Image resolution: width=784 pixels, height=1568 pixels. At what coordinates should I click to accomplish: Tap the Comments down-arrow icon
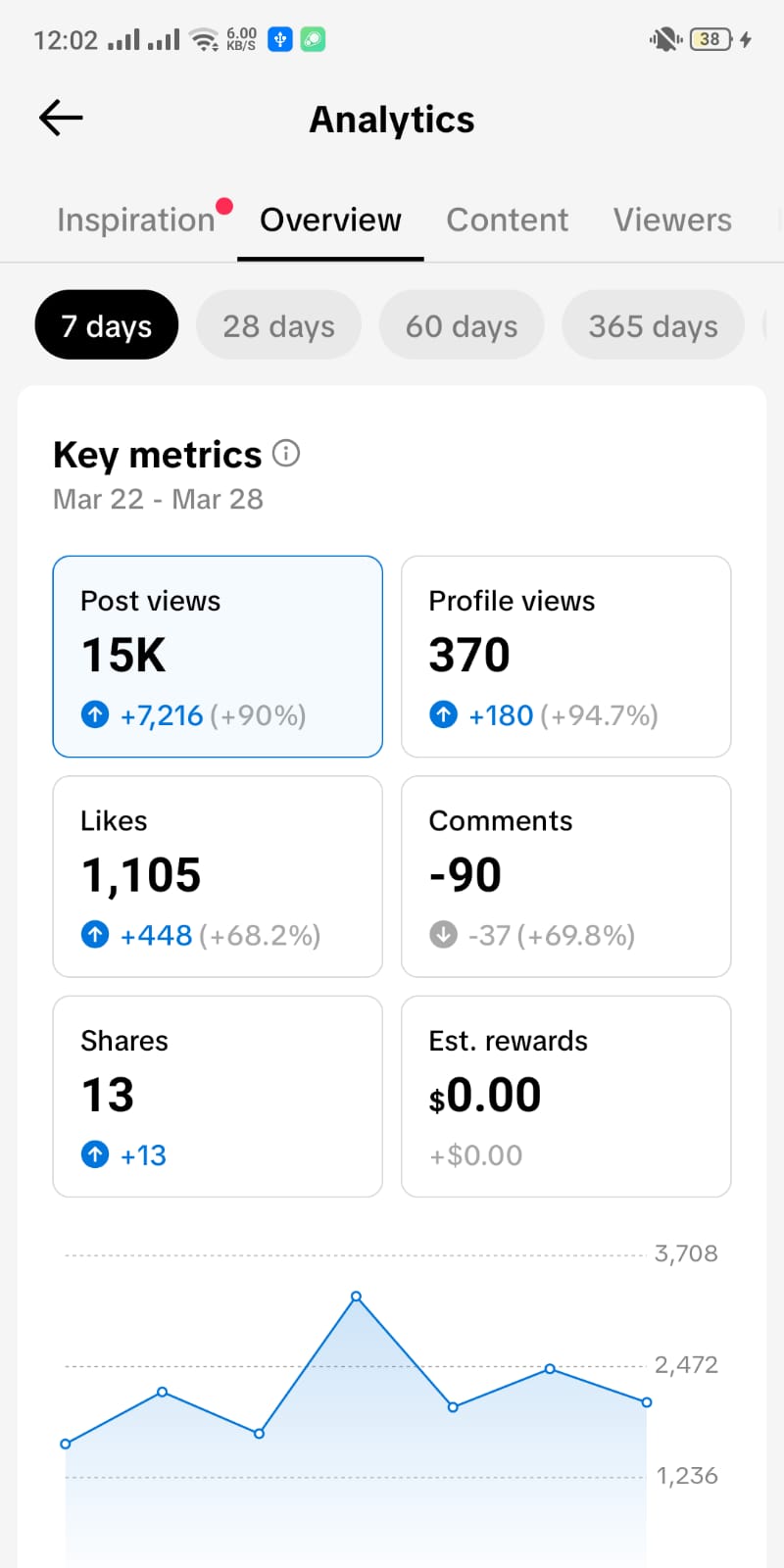443,935
